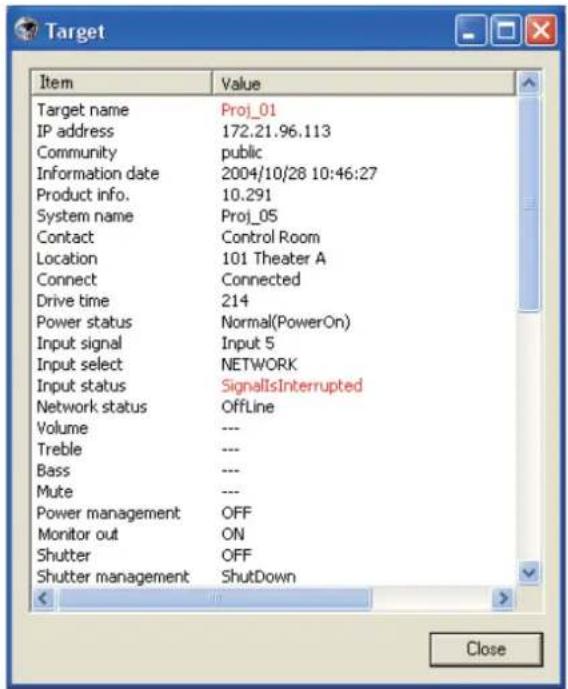568x689 pixels.
Task: Click the horizontal scrollbar thumb
Action: [x=215, y=598]
